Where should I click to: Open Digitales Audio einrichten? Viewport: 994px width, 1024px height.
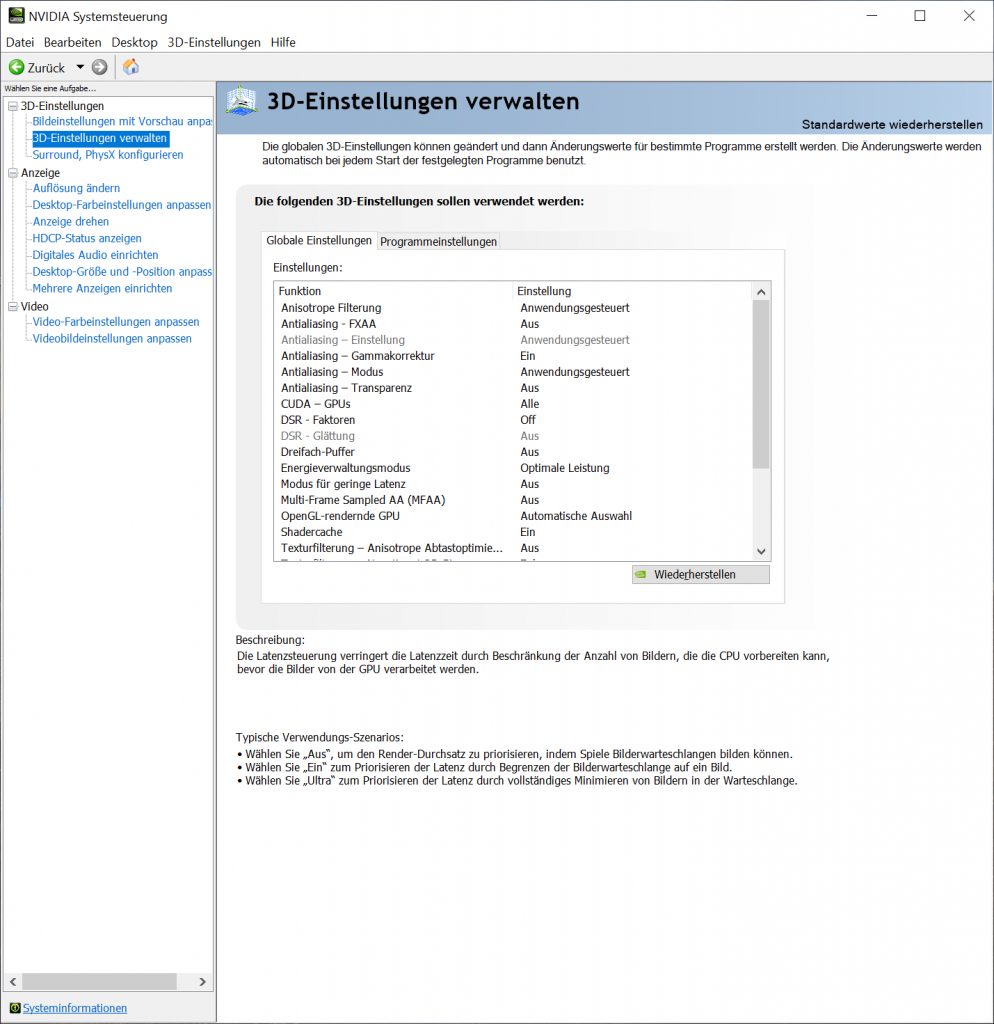95,255
